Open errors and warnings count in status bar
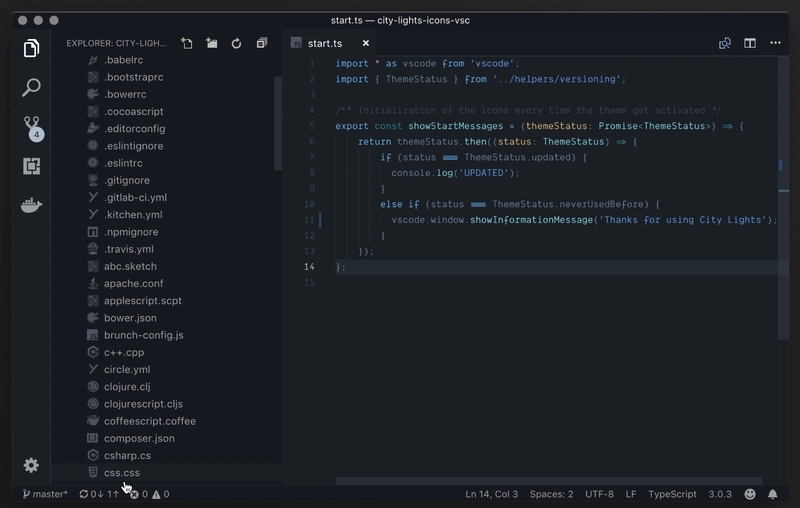The width and height of the screenshot is (800, 508). tap(149, 494)
